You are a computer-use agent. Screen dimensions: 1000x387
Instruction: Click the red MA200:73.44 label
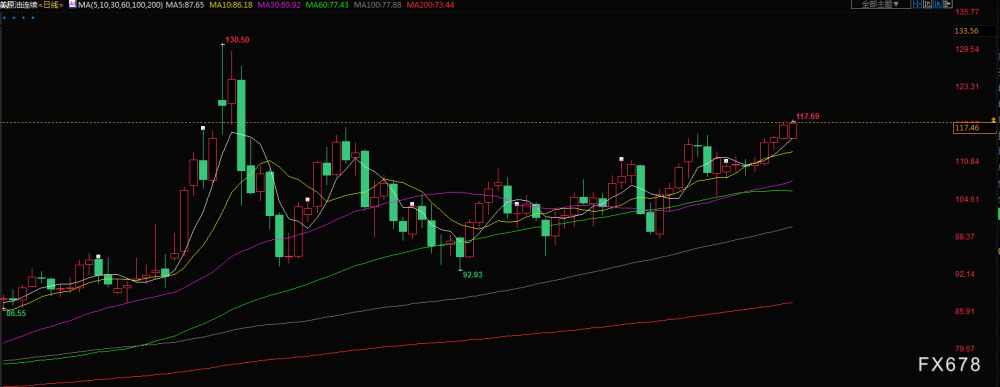coord(430,5)
